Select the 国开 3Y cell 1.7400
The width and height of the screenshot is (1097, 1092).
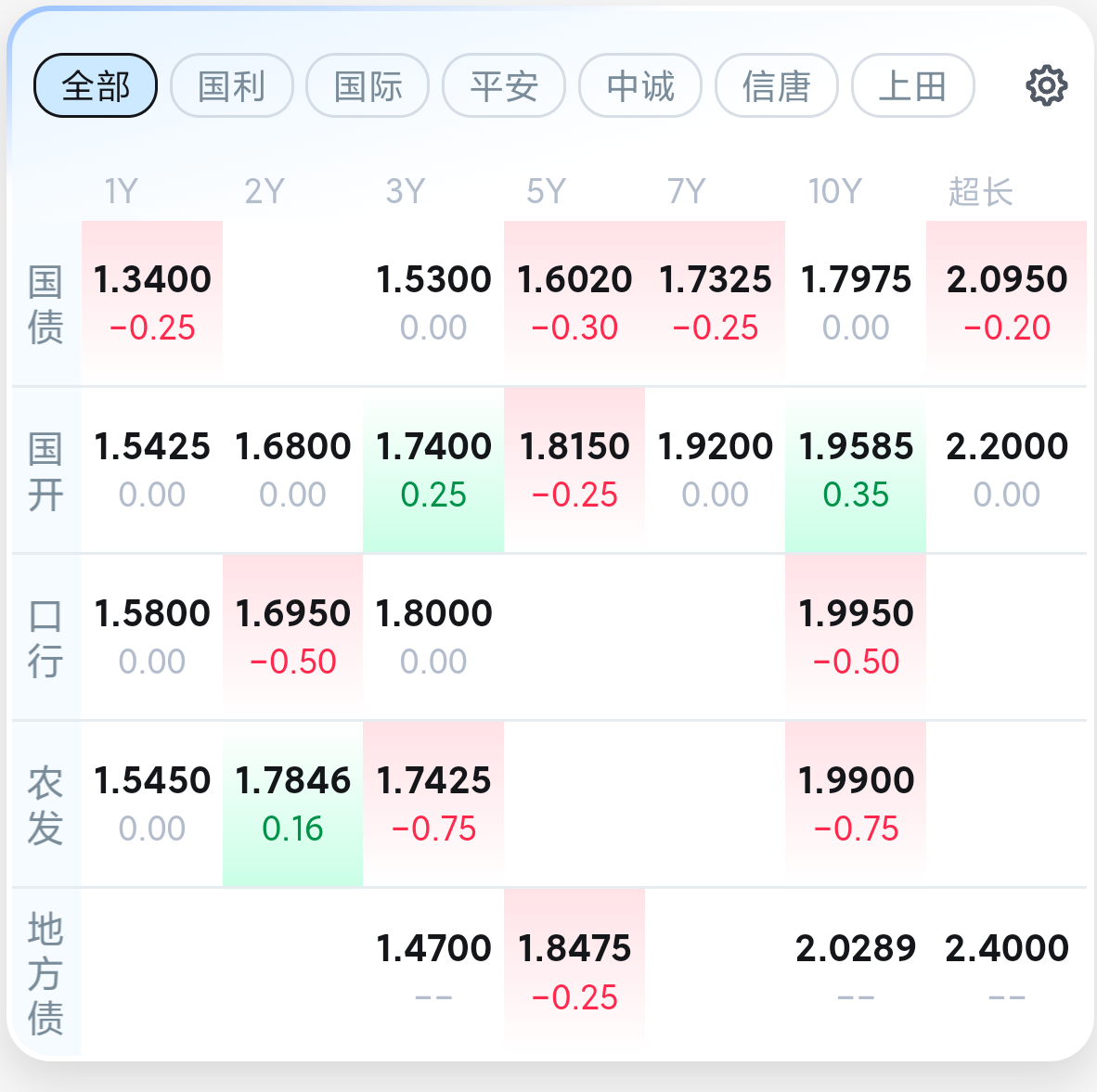(433, 470)
